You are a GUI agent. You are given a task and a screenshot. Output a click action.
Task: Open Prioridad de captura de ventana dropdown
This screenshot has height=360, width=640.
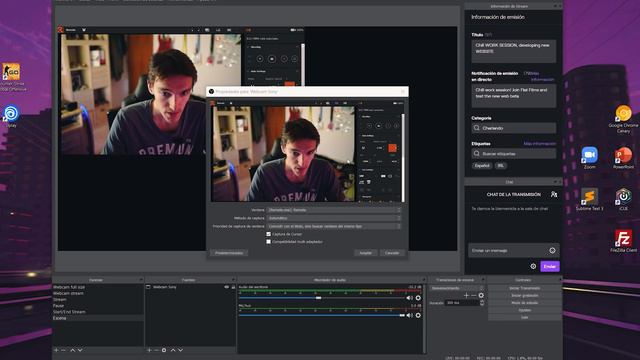[334, 226]
